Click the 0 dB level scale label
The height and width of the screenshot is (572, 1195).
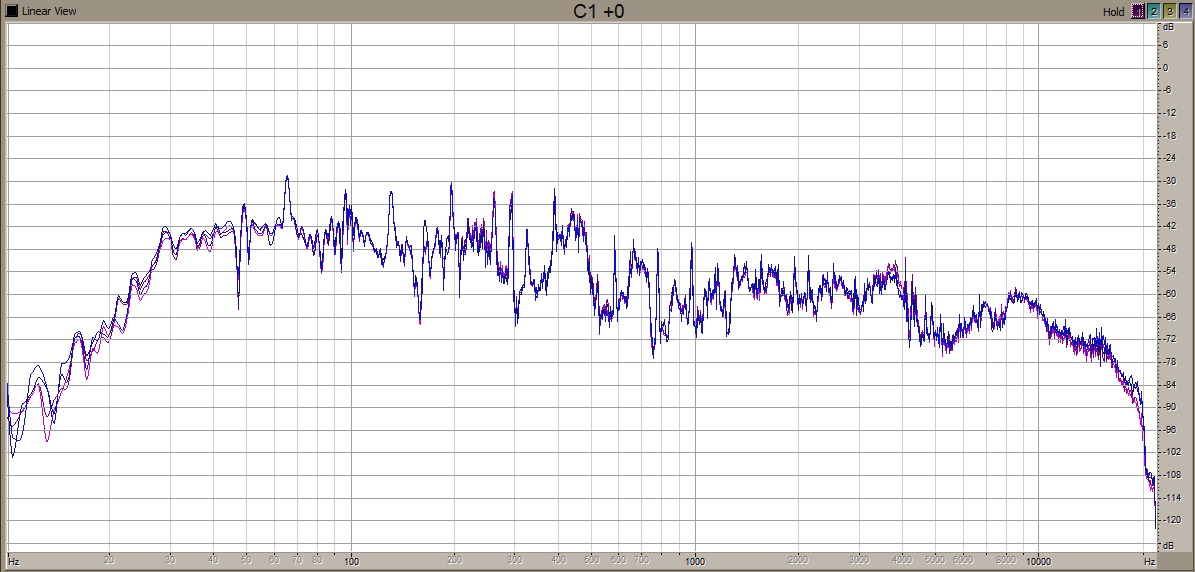point(1166,68)
